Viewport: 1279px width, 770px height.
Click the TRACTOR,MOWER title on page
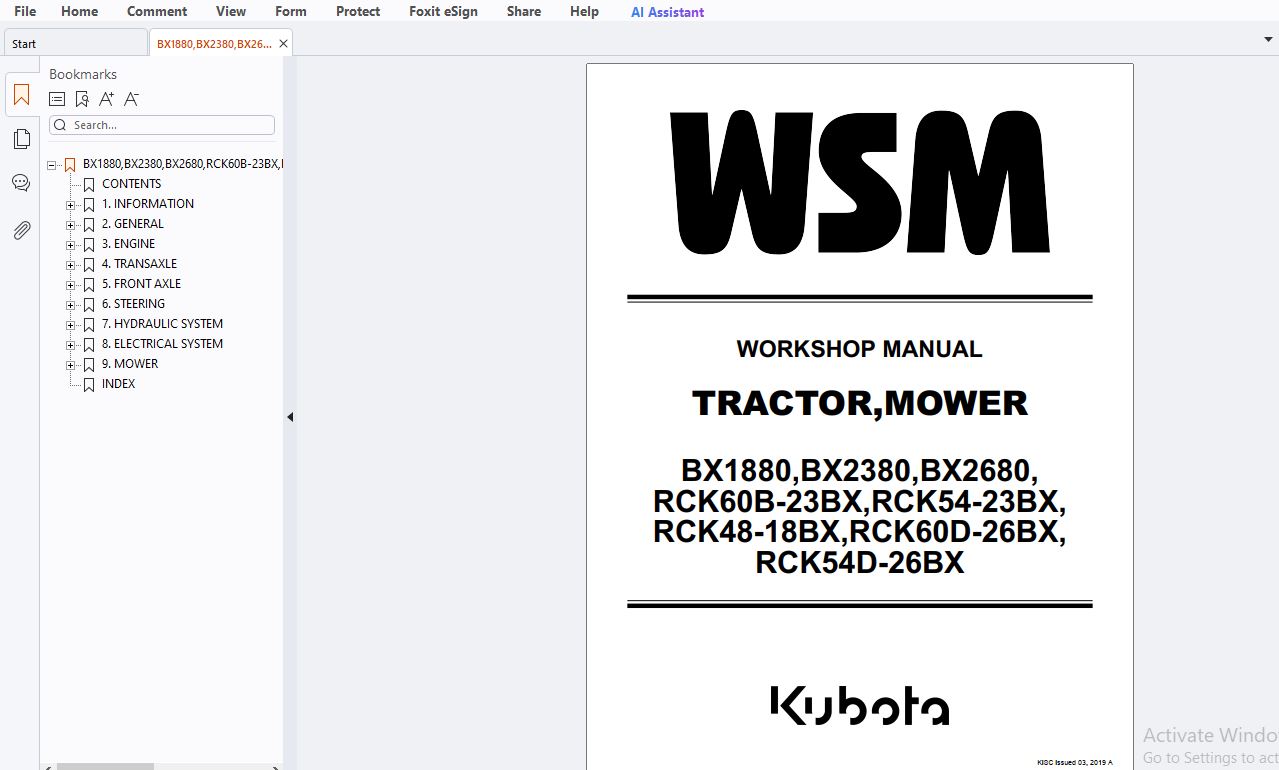click(x=860, y=403)
